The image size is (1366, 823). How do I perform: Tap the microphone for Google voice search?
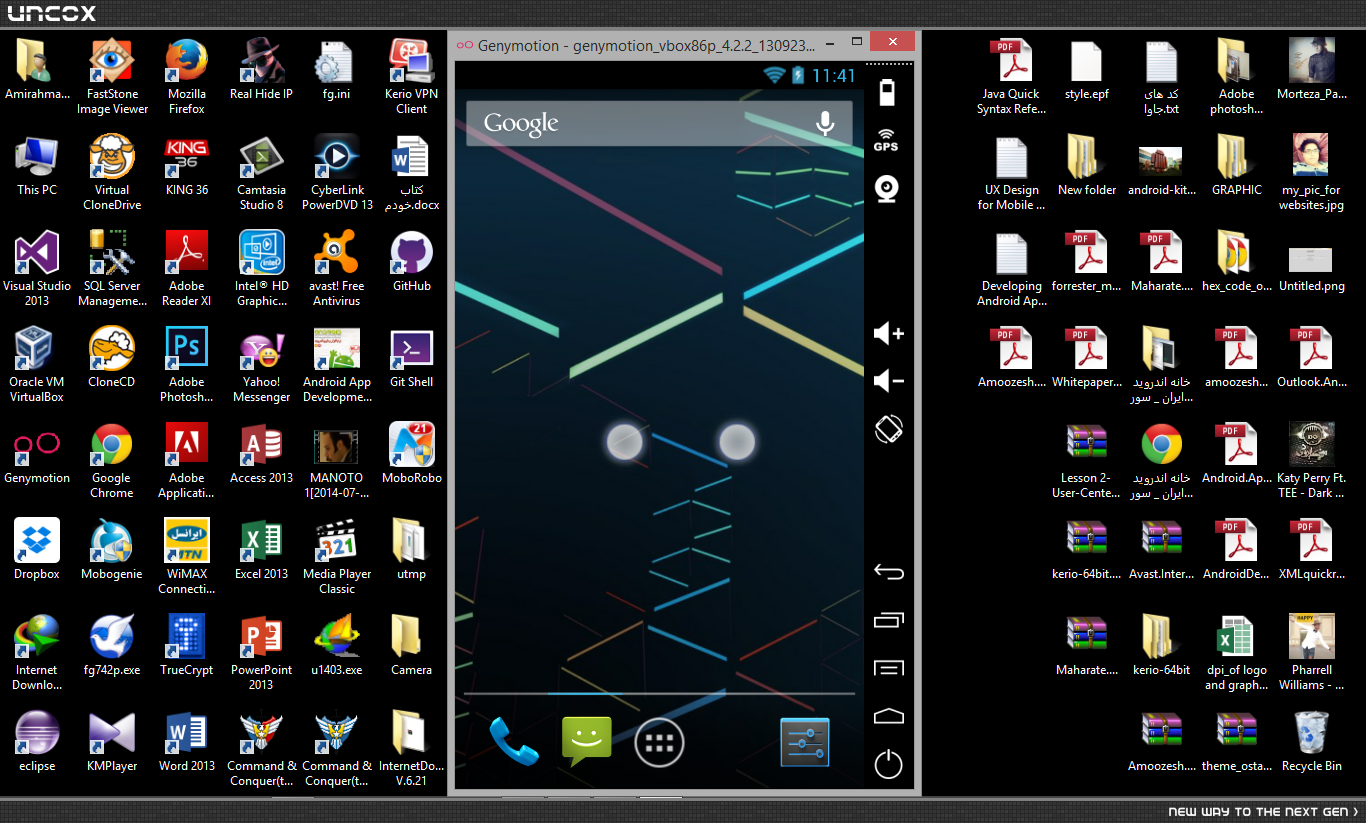pos(825,123)
